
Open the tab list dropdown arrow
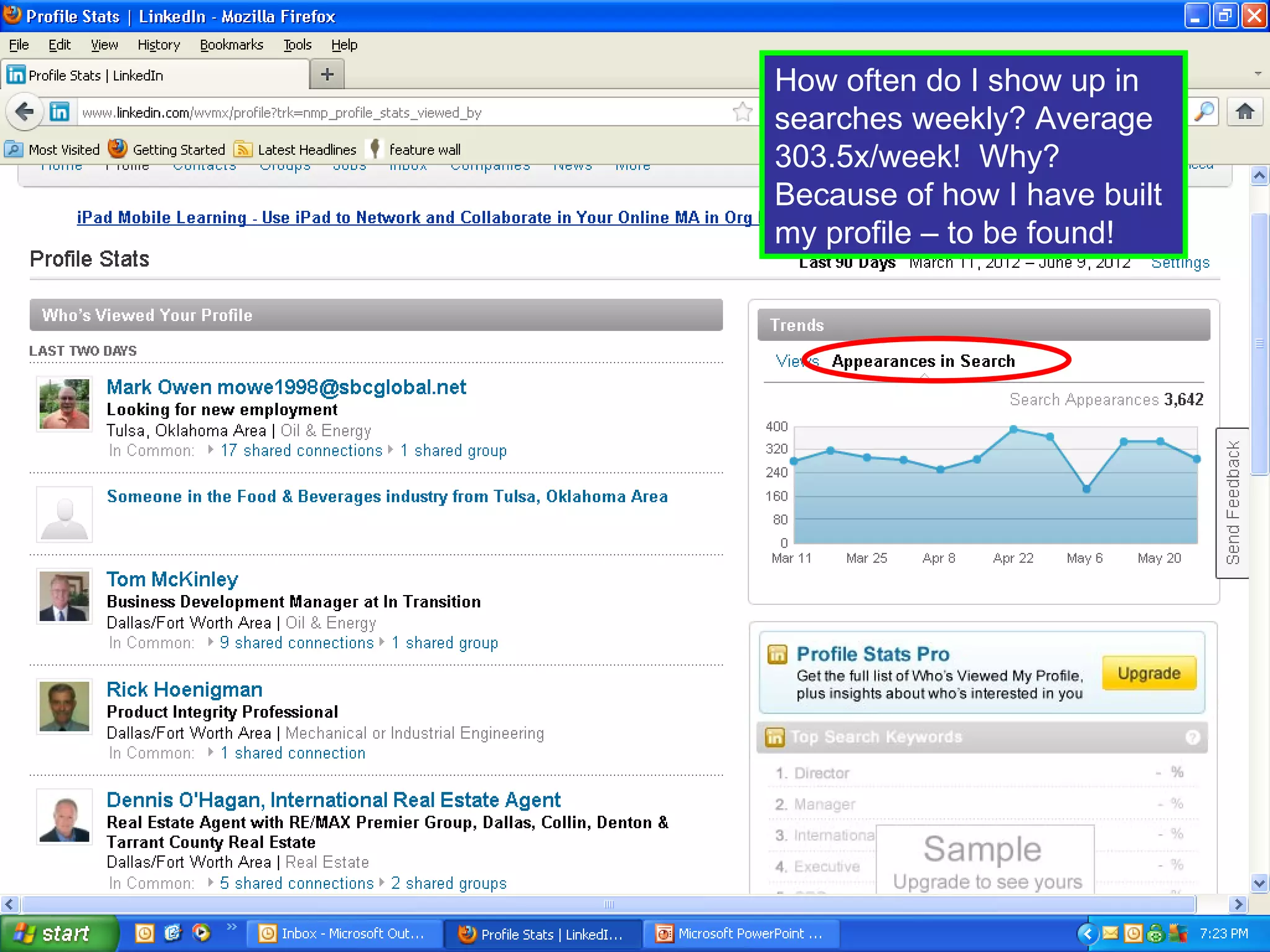pyautogui.click(x=1258, y=74)
